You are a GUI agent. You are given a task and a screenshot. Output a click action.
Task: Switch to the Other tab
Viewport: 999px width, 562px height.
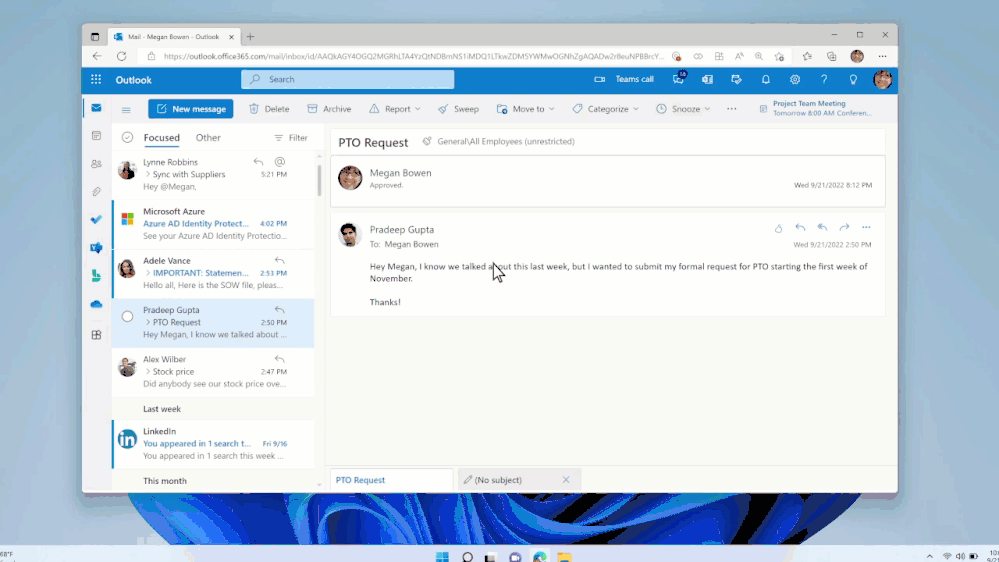point(208,138)
